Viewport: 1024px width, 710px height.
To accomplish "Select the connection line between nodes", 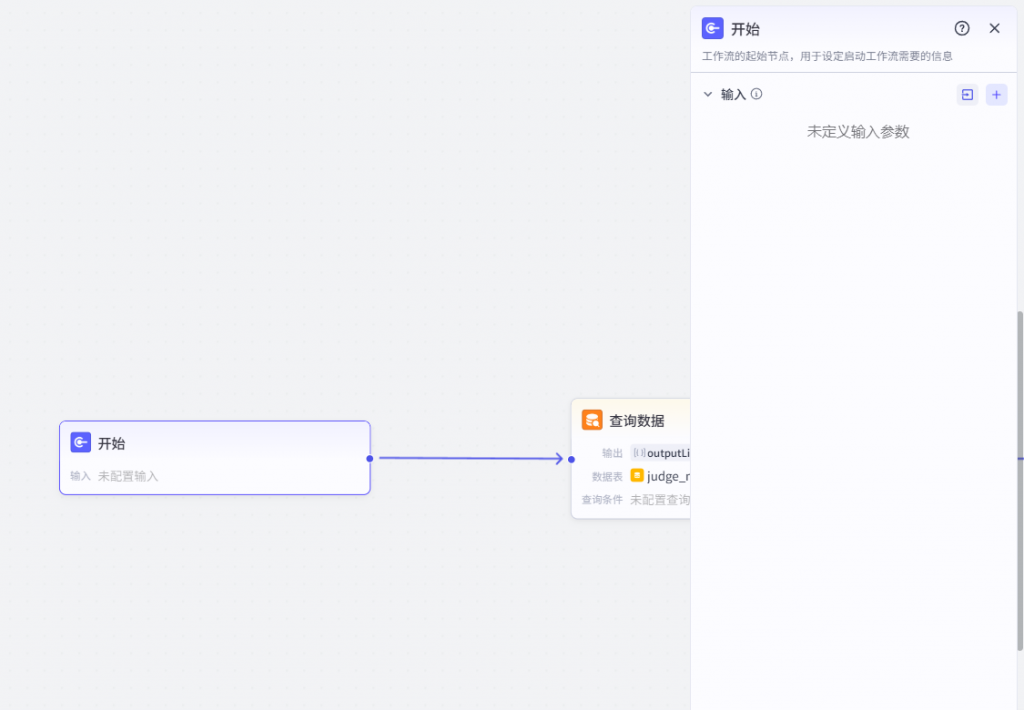I will point(470,458).
